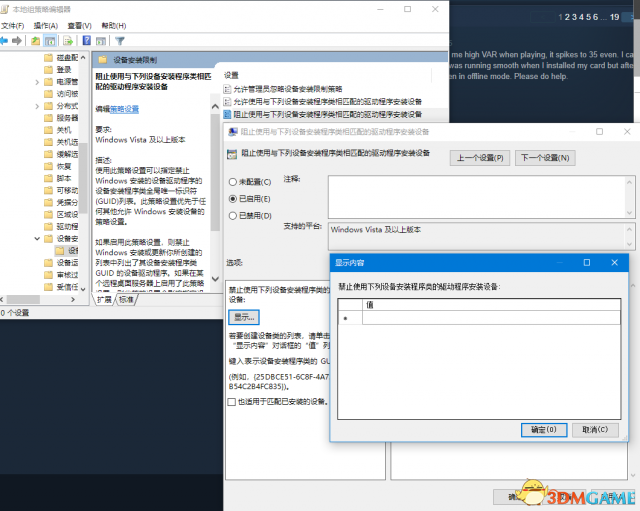The width and height of the screenshot is (640, 511).
Task: Click the folder icon beside 访问被
Action: tap(49, 94)
